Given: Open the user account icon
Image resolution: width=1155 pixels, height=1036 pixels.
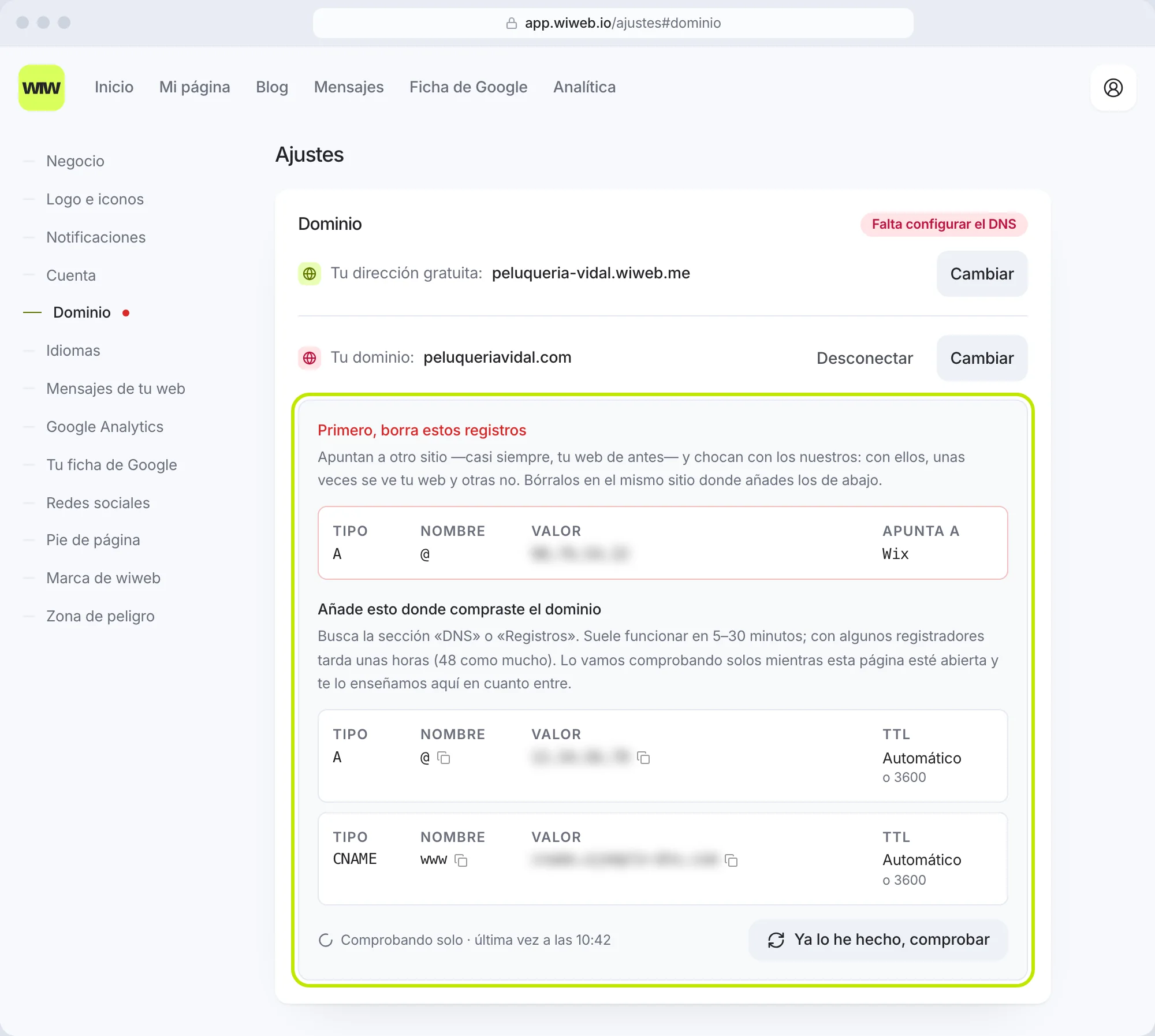Looking at the screenshot, I should pos(1113,87).
